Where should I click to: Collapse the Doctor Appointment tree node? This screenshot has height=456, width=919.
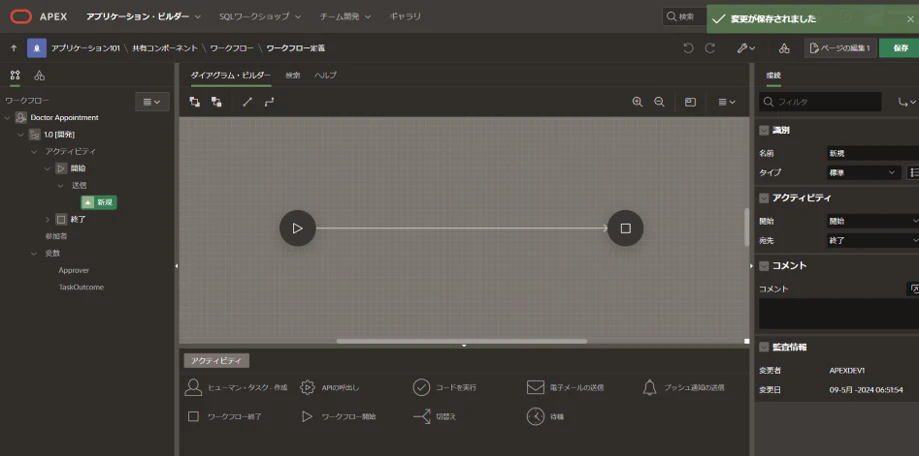point(8,118)
